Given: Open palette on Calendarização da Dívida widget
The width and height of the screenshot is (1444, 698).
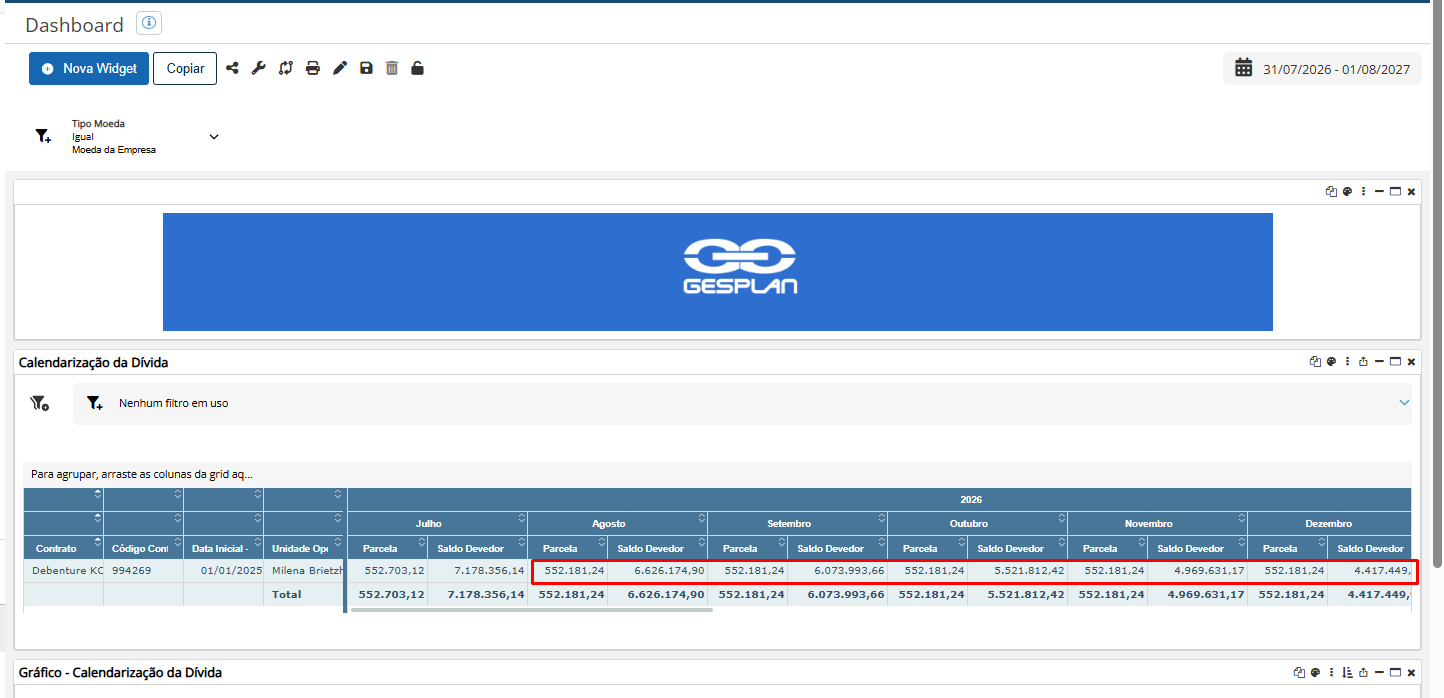Looking at the screenshot, I should point(1331,362).
